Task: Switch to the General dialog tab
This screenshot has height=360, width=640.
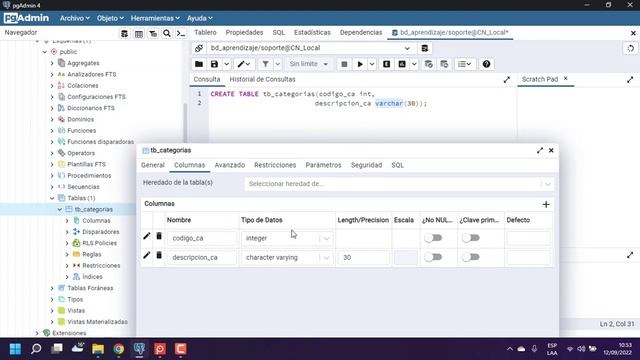Action: tap(153, 165)
